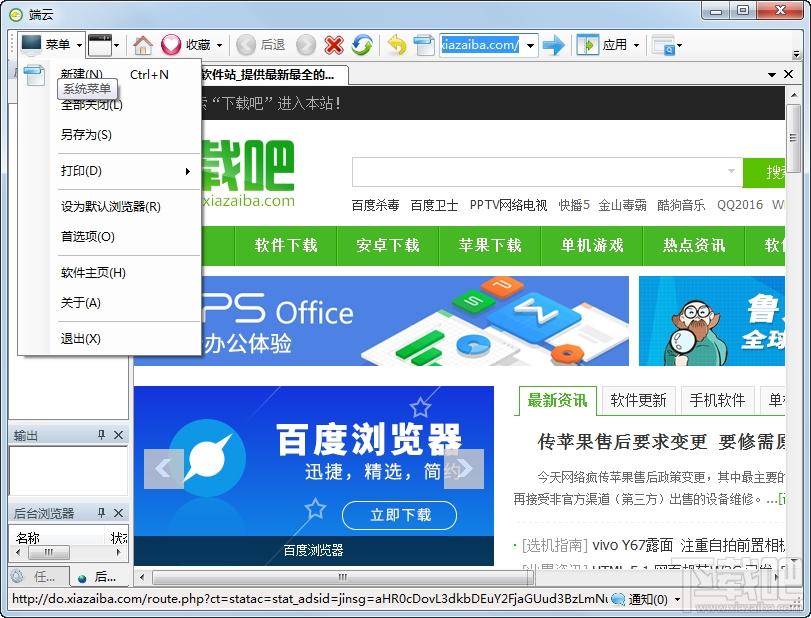
Task: Select the 手机软件 tab
Action: pos(717,400)
